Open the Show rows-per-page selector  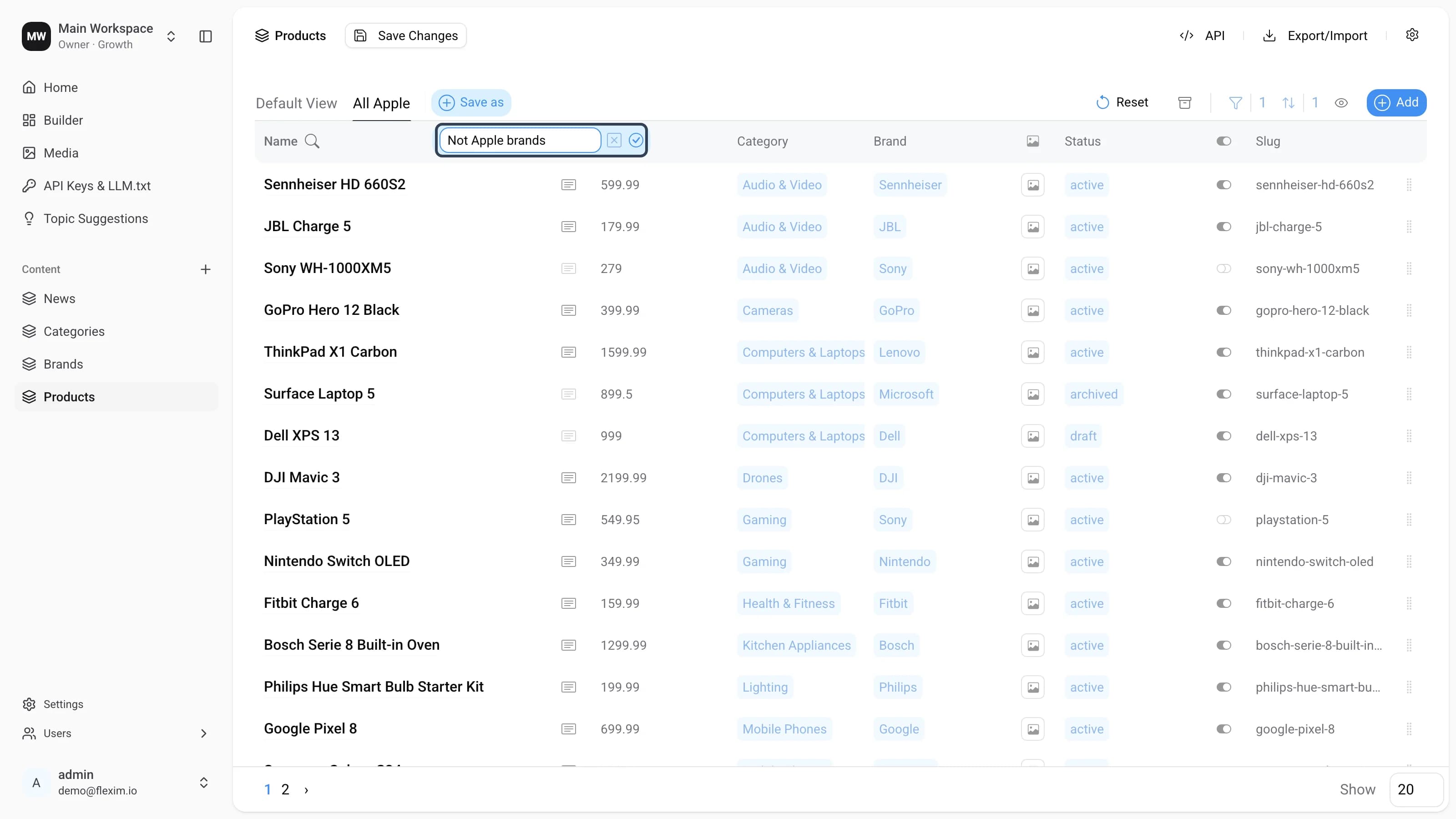click(1416, 789)
